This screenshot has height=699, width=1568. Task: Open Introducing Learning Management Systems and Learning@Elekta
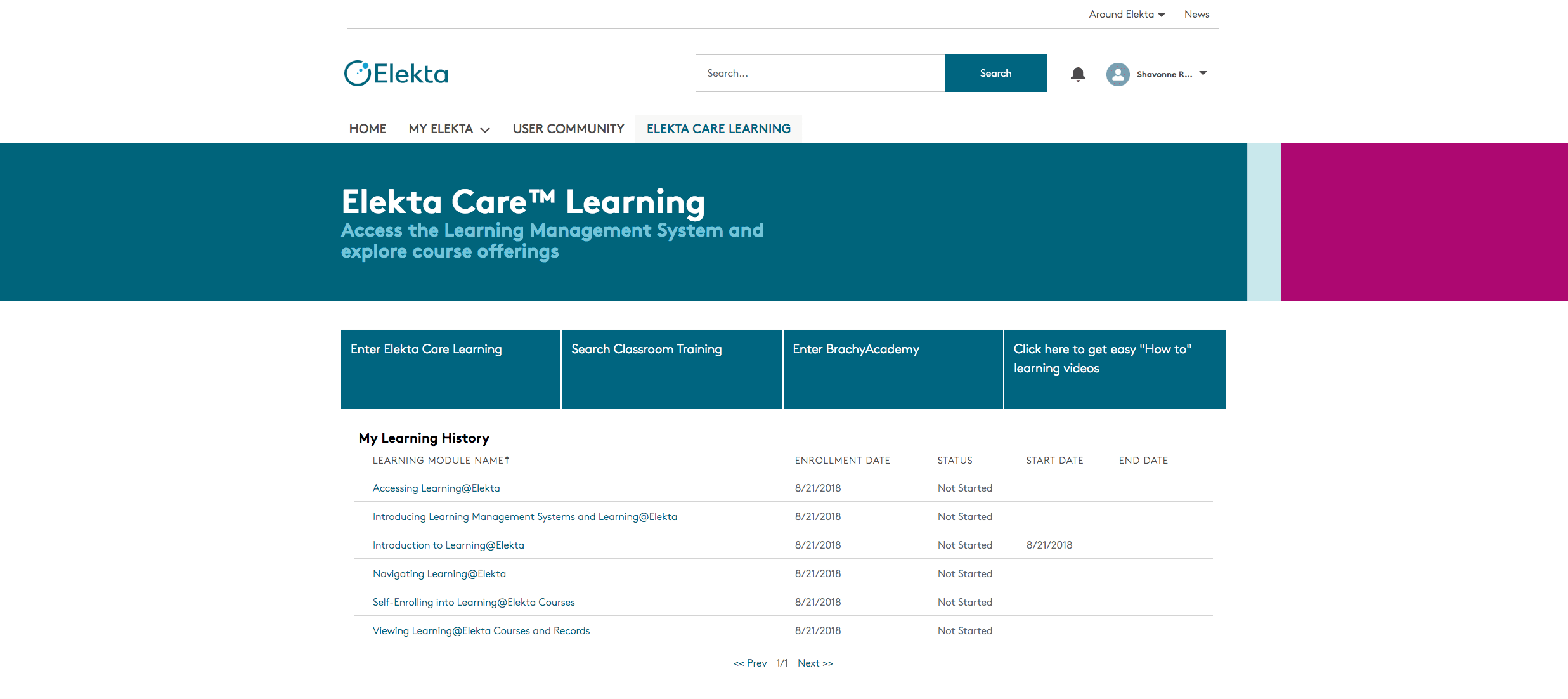coord(525,516)
